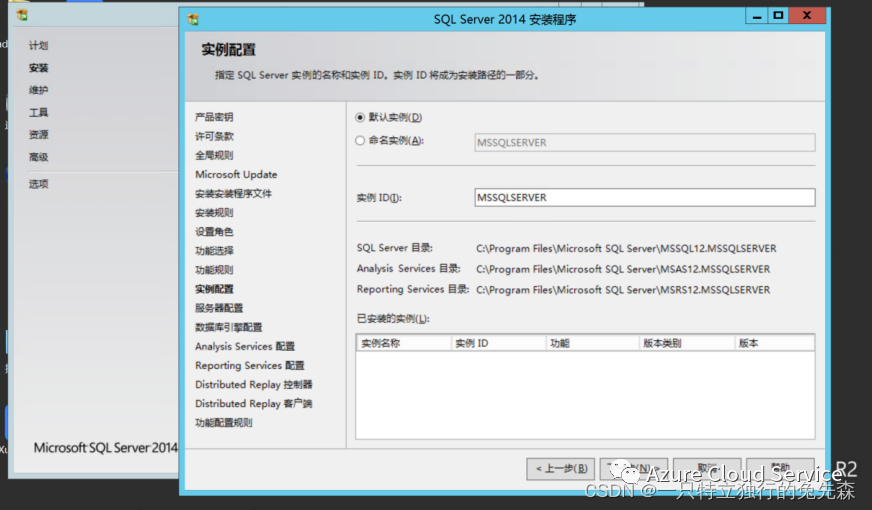Image resolution: width=872 pixels, height=510 pixels.
Task: Select the 服务器配置 step
Action: coord(219,308)
